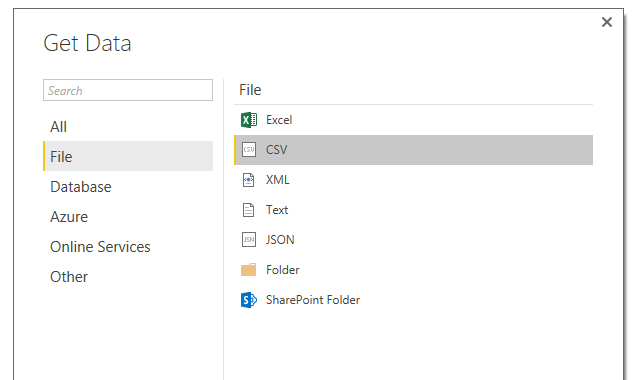The width and height of the screenshot is (633, 380).
Task: Pick the XML data source label
Action: [278, 180]
